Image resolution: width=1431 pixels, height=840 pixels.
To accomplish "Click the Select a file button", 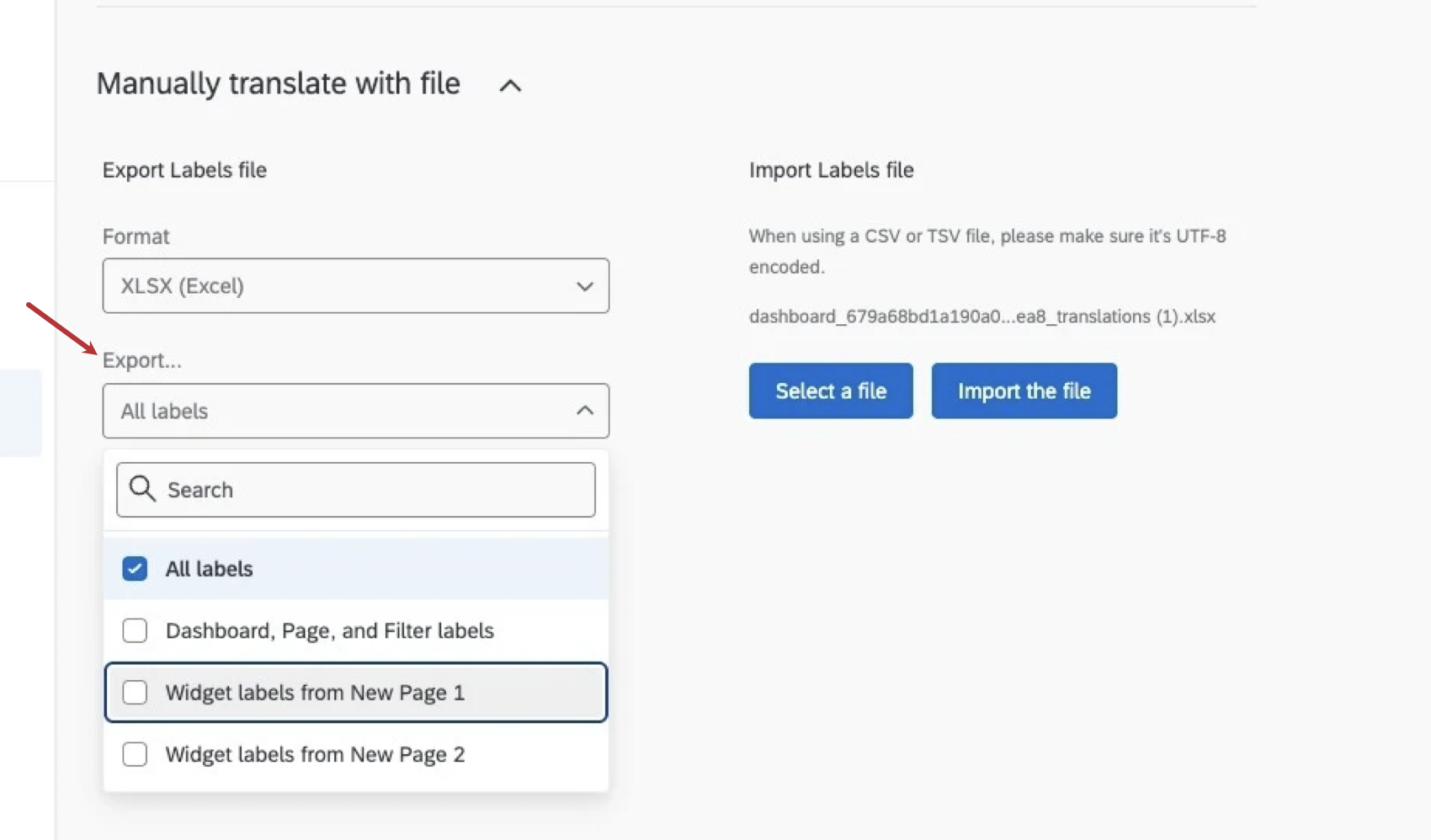I will (831, 391).
